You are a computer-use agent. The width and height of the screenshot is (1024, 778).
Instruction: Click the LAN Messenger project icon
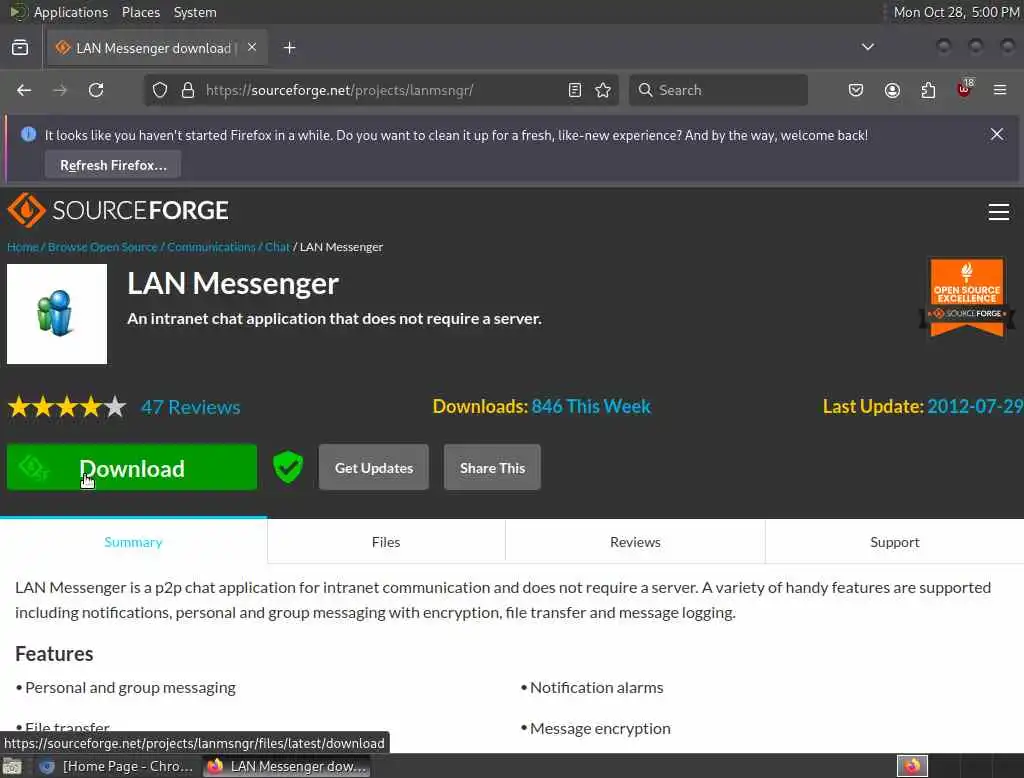point(57,314)
